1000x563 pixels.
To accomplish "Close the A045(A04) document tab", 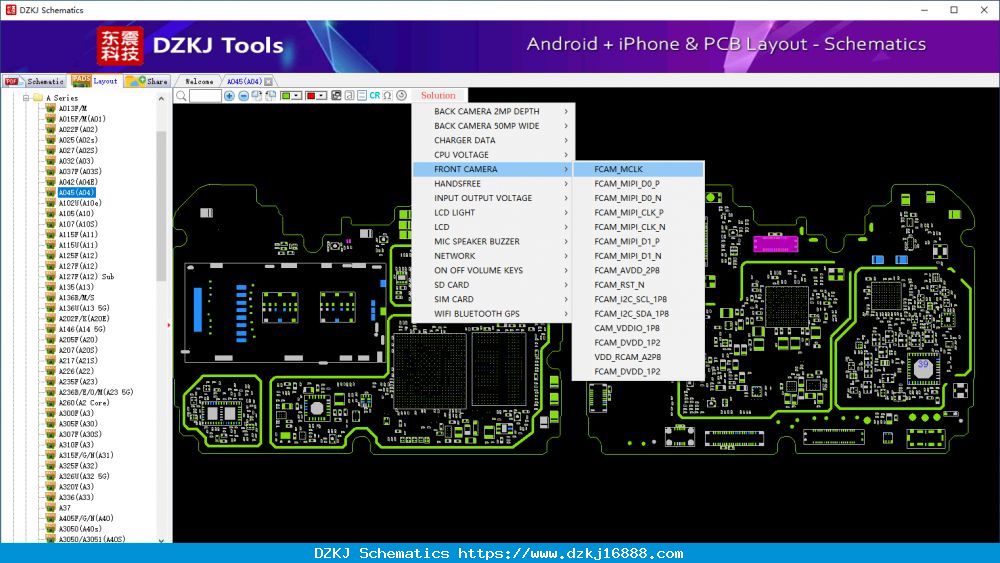I will pos(268,82).
